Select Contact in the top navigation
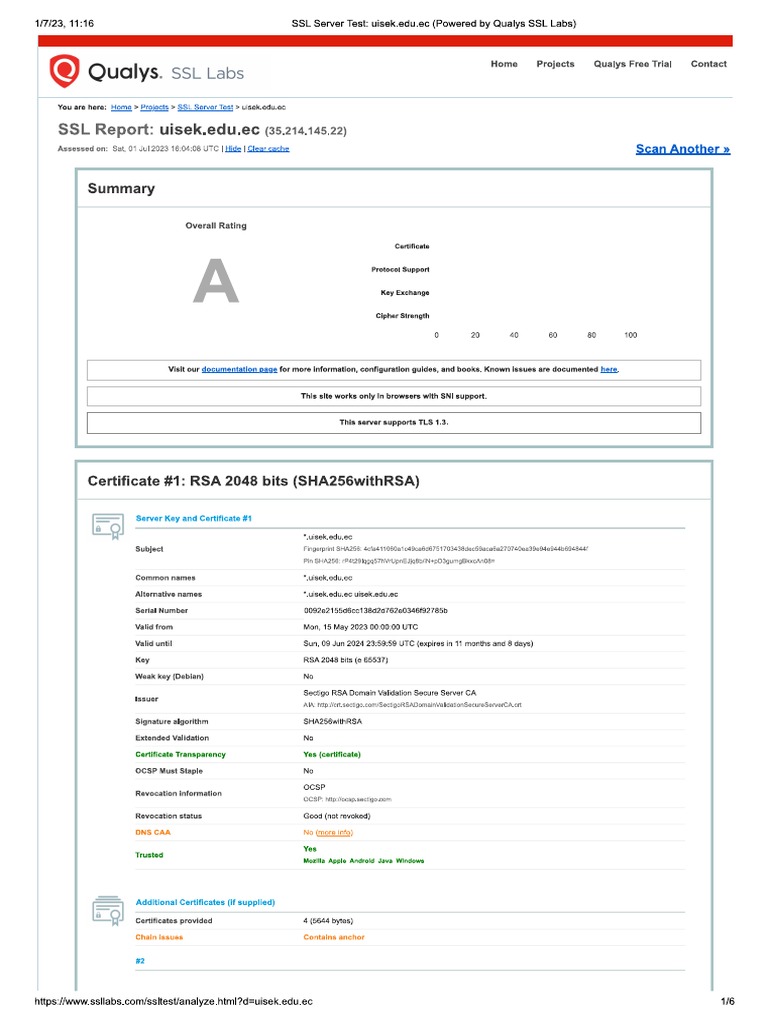Viewport: 768px width, 1024px height. tap(708, 64)
